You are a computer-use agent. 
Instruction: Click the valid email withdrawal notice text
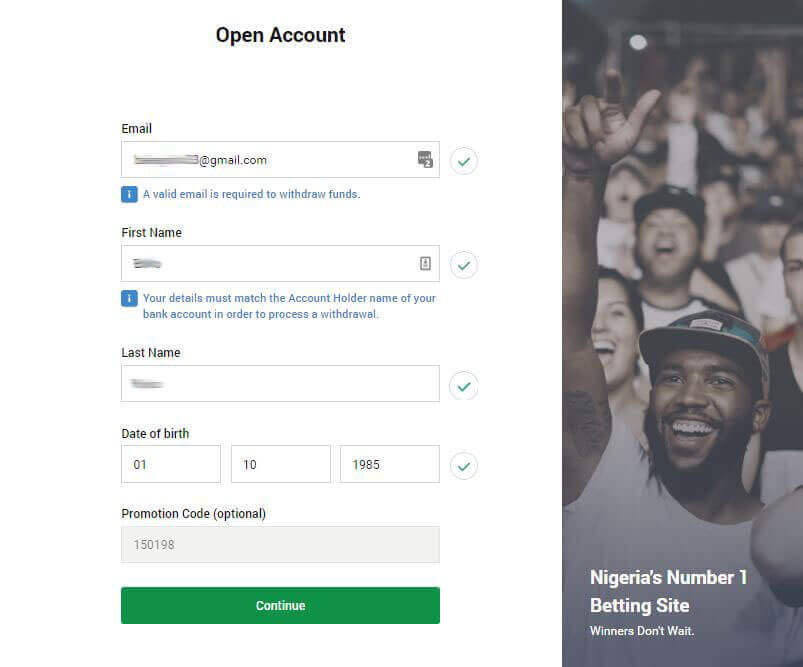pyautogui.click(x=251, y=194)
